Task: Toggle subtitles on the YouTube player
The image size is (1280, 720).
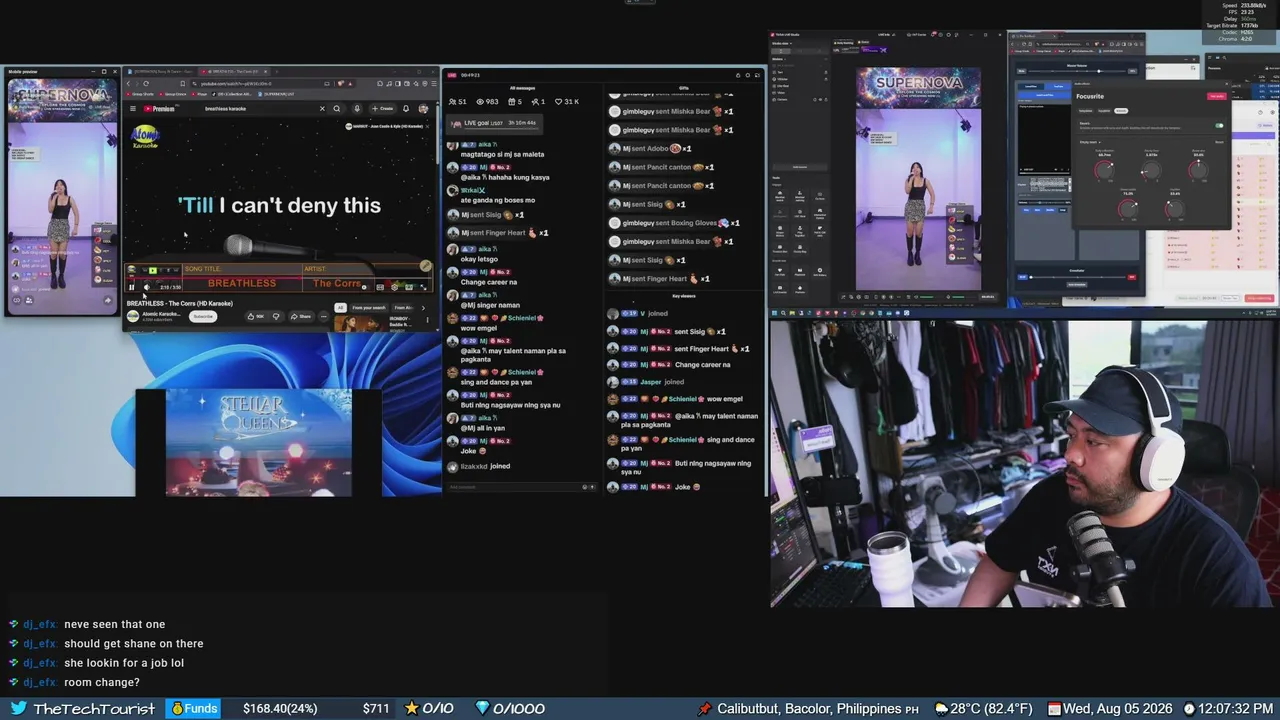Action: tap(380, 287)
